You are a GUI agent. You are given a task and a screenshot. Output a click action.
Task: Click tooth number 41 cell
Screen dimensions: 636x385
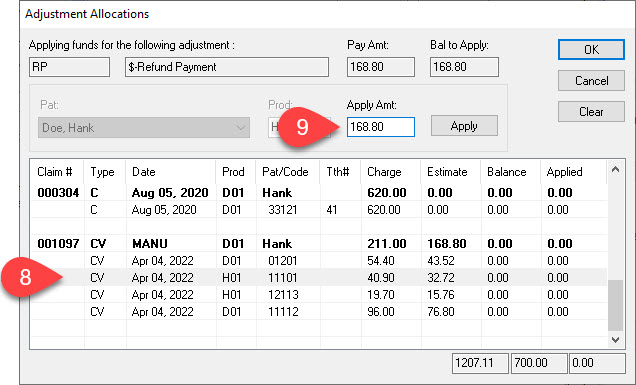coord(332,210)
